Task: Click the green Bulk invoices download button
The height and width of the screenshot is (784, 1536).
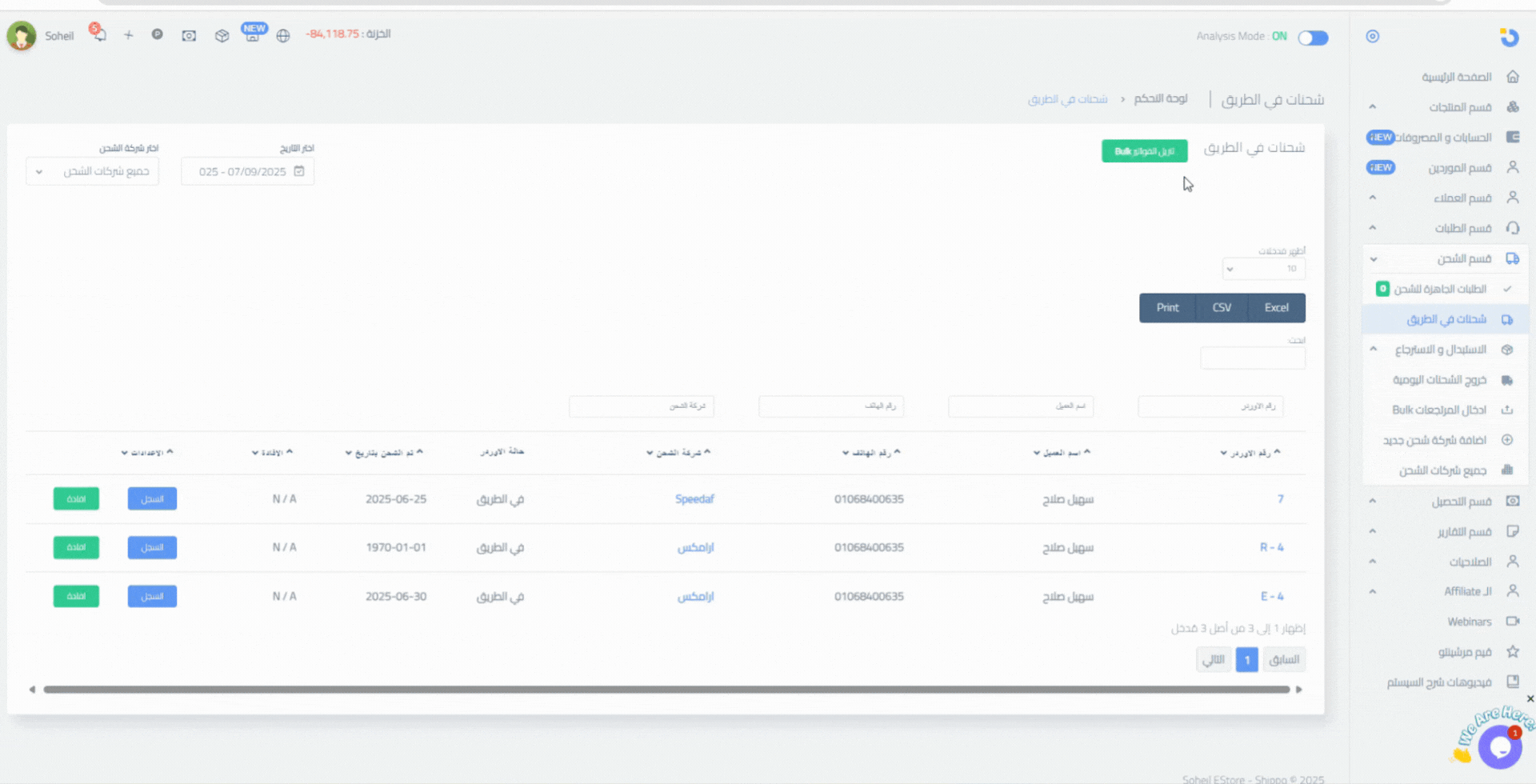Action: [x=1144, y=151]
